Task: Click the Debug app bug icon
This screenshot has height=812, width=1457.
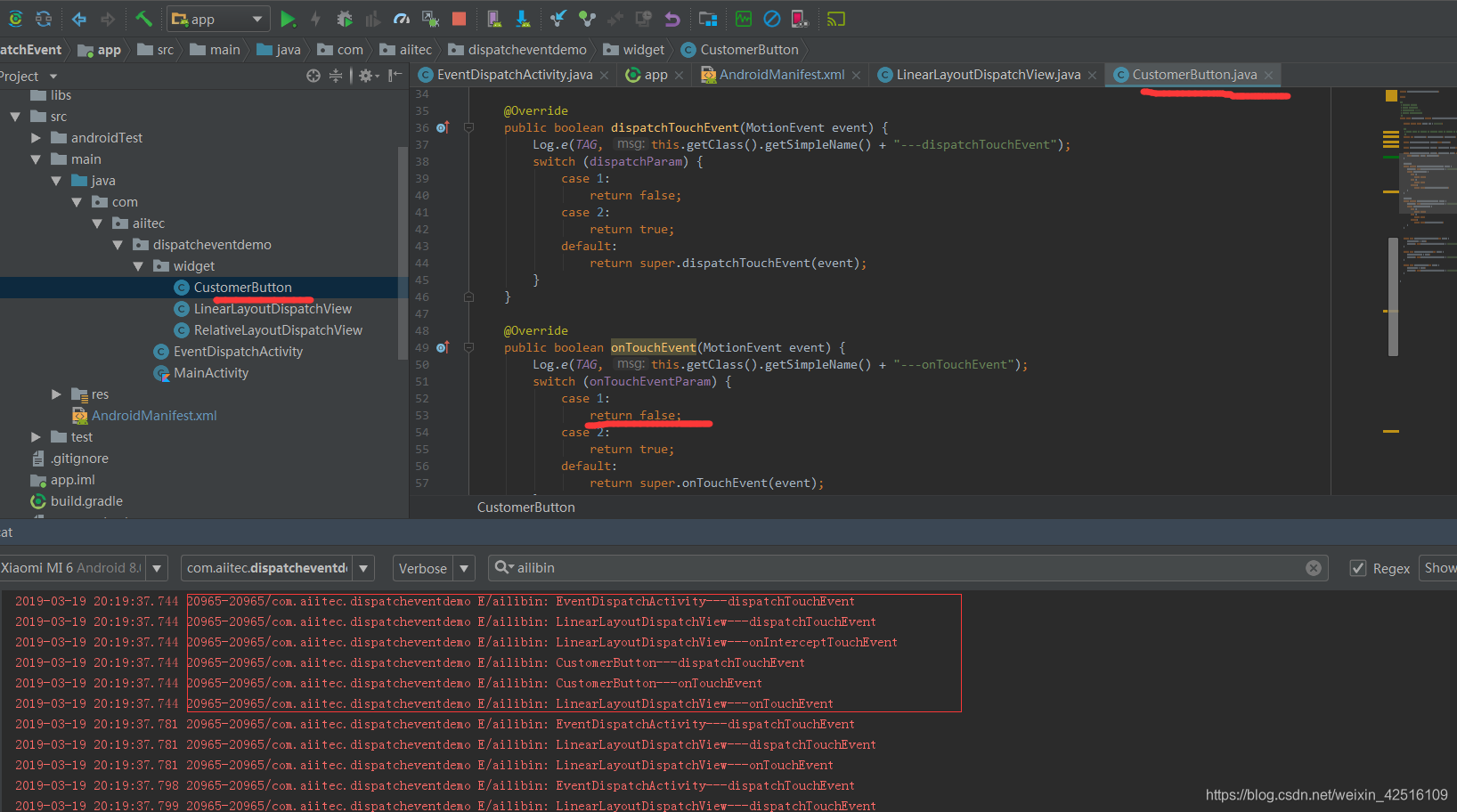Action: click(x=345, y=19)
